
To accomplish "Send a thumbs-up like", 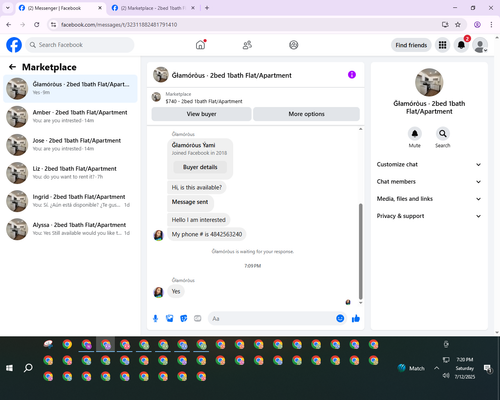I will (356, 319).
